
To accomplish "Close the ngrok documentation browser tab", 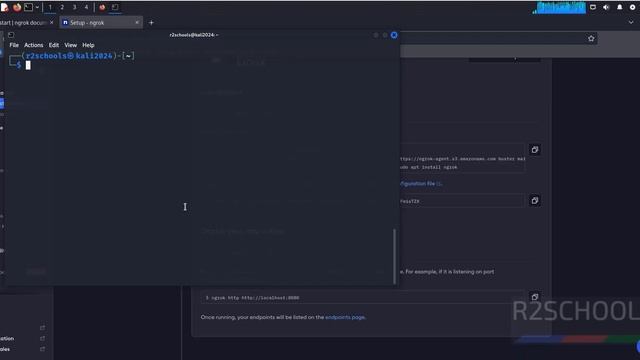I will [51, 23].
